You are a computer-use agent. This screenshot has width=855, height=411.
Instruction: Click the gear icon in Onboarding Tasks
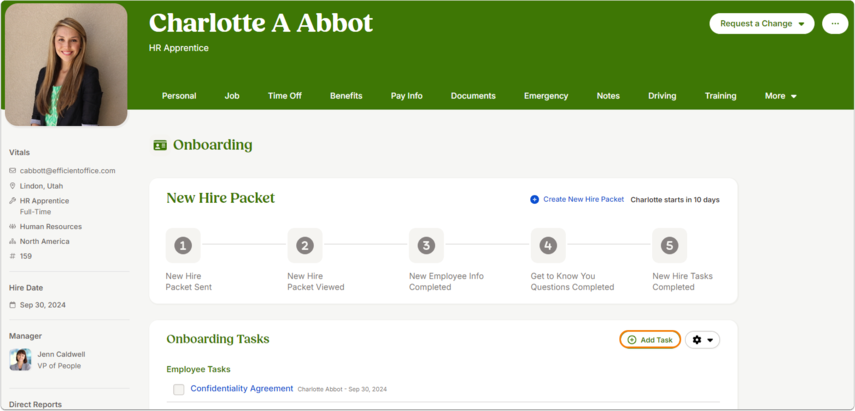click(697, 340)
